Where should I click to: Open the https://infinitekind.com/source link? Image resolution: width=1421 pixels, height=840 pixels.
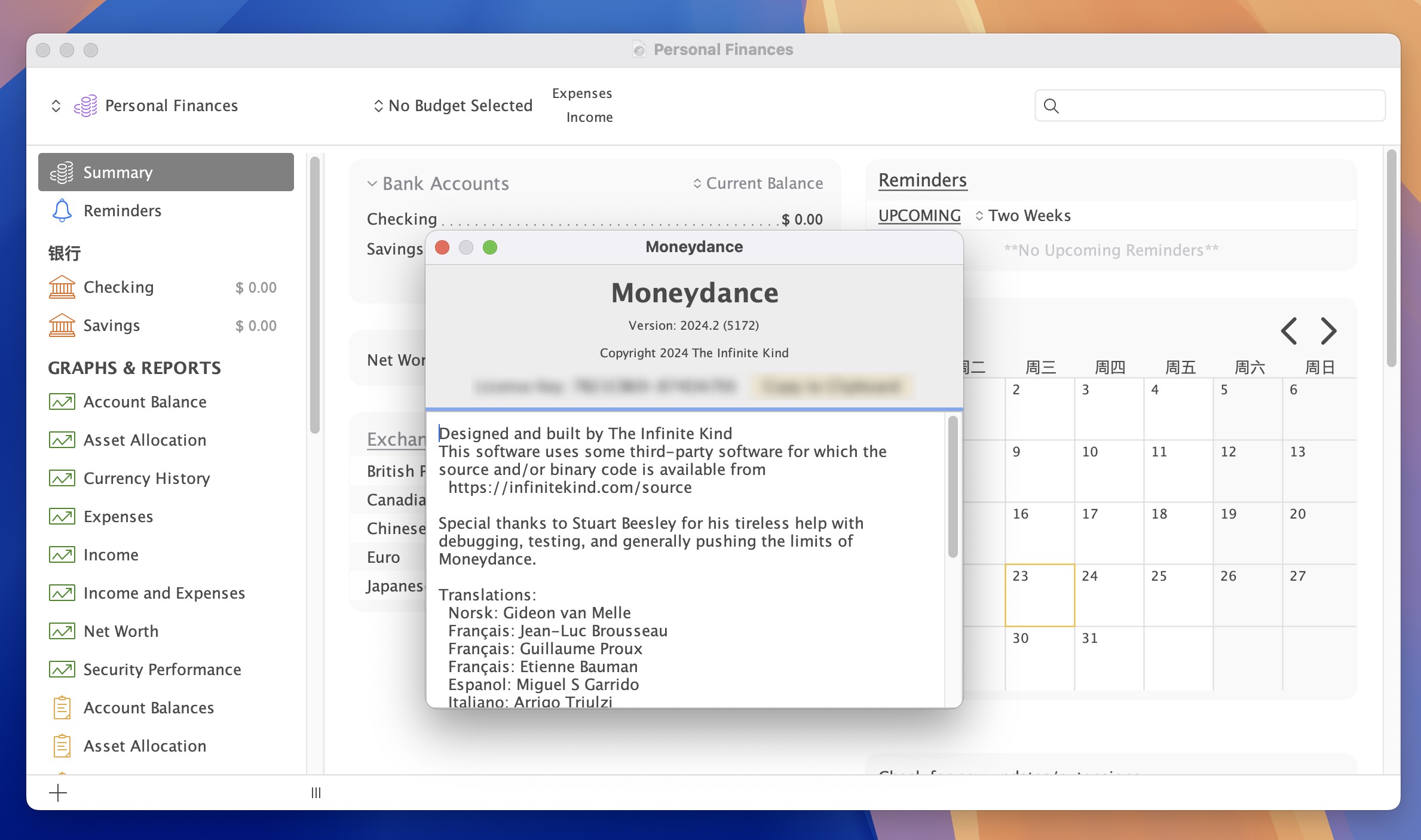click(568, 487)
